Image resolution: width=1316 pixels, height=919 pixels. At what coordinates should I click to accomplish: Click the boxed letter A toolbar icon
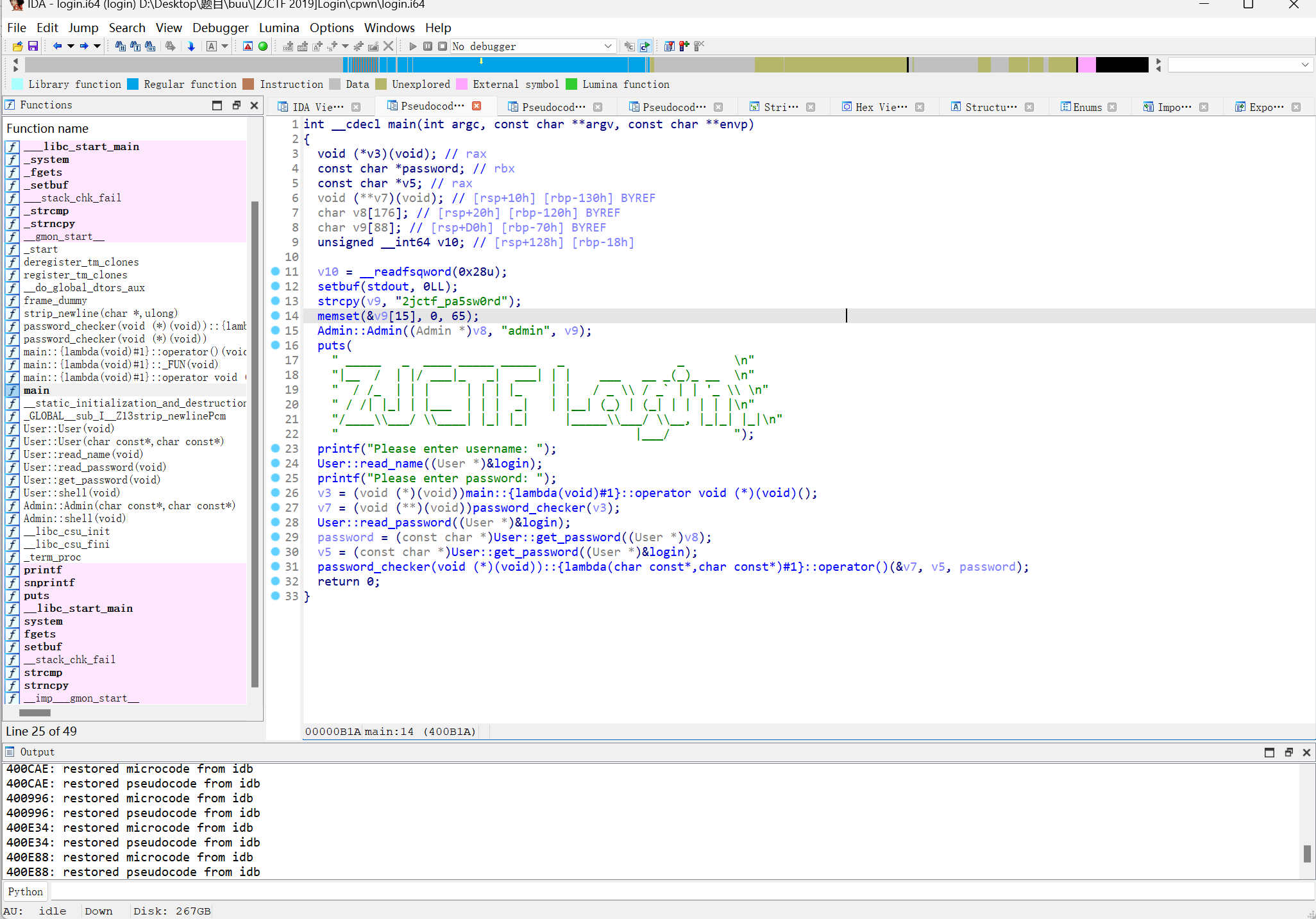212,46
